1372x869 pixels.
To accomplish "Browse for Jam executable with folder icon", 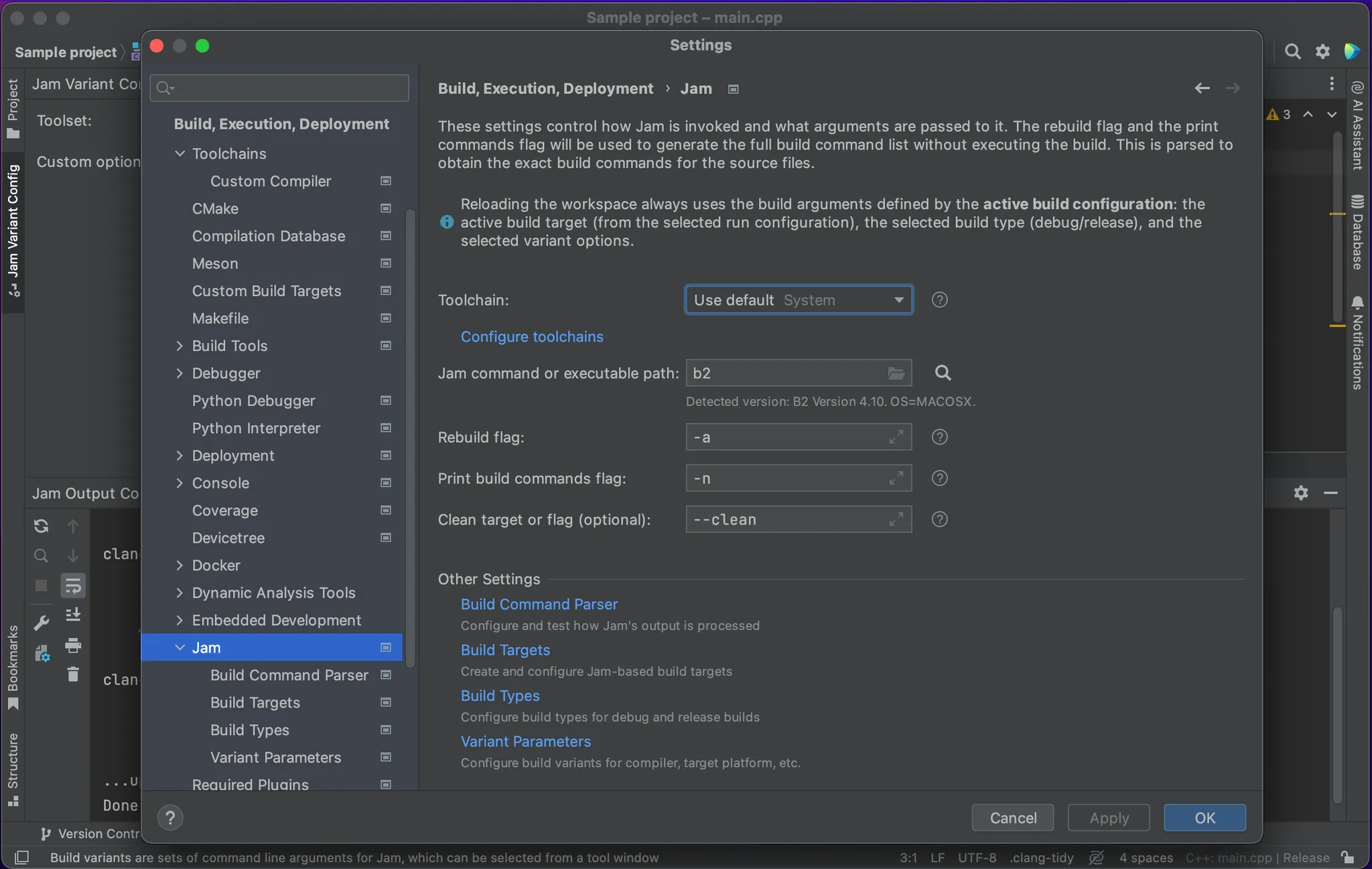I will click(x=896, y=373).
